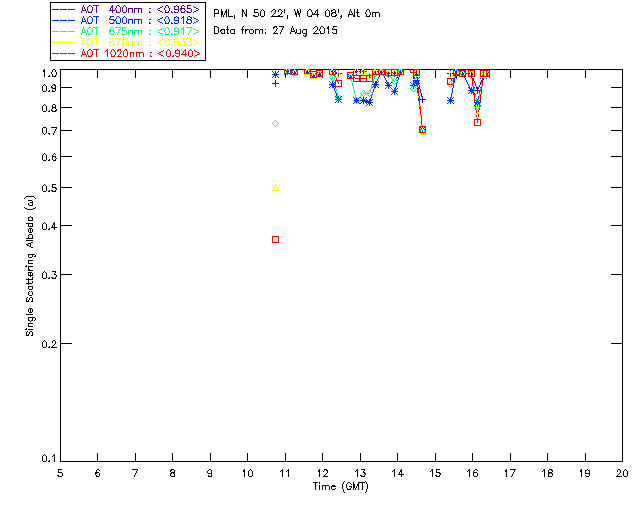Click the AOT 1020nm red legend entry
This screenshot has width=640, height=512.
tap(126, 53)
